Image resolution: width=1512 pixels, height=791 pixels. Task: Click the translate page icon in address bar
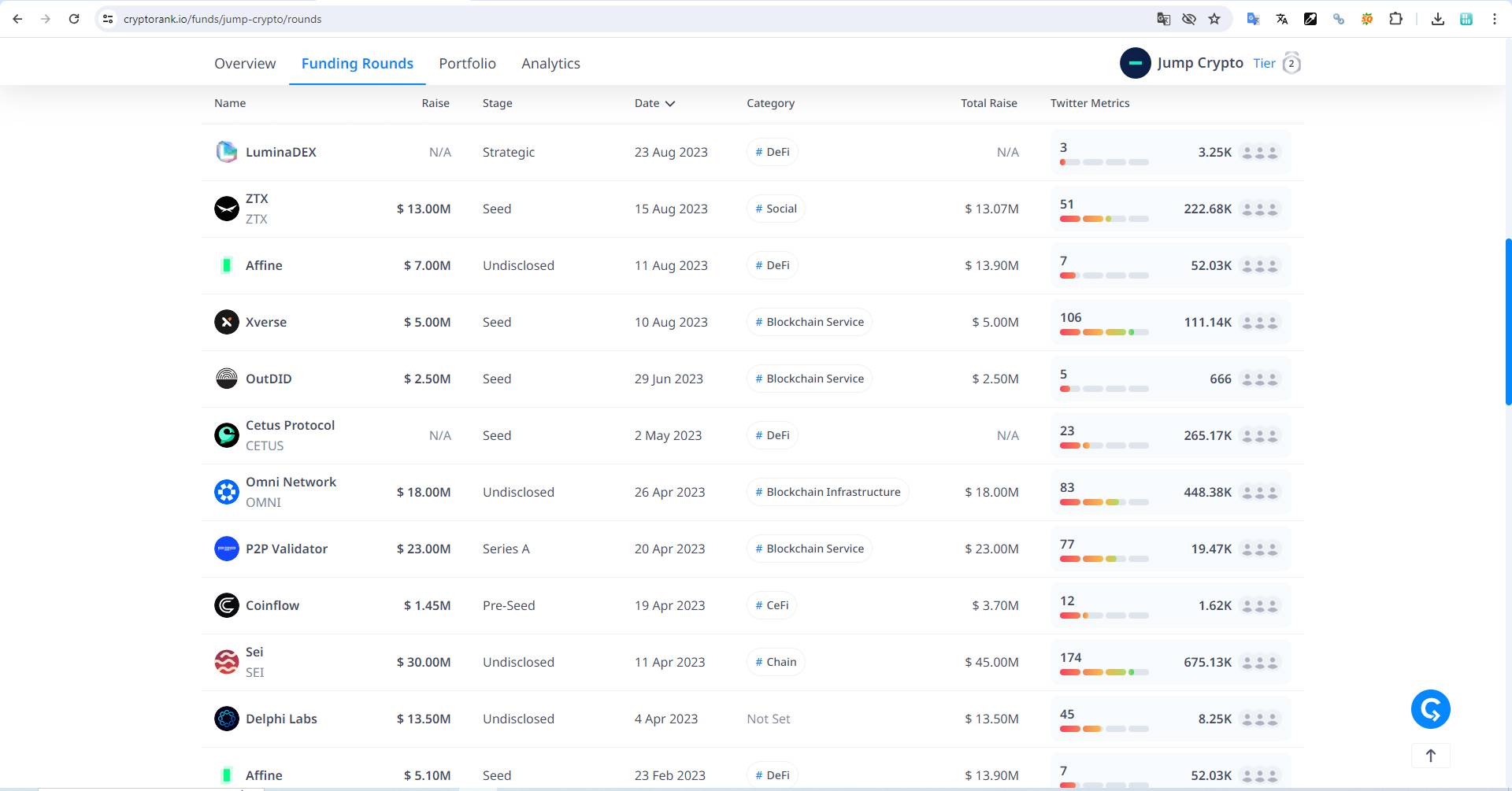[x=1163, y=19]
